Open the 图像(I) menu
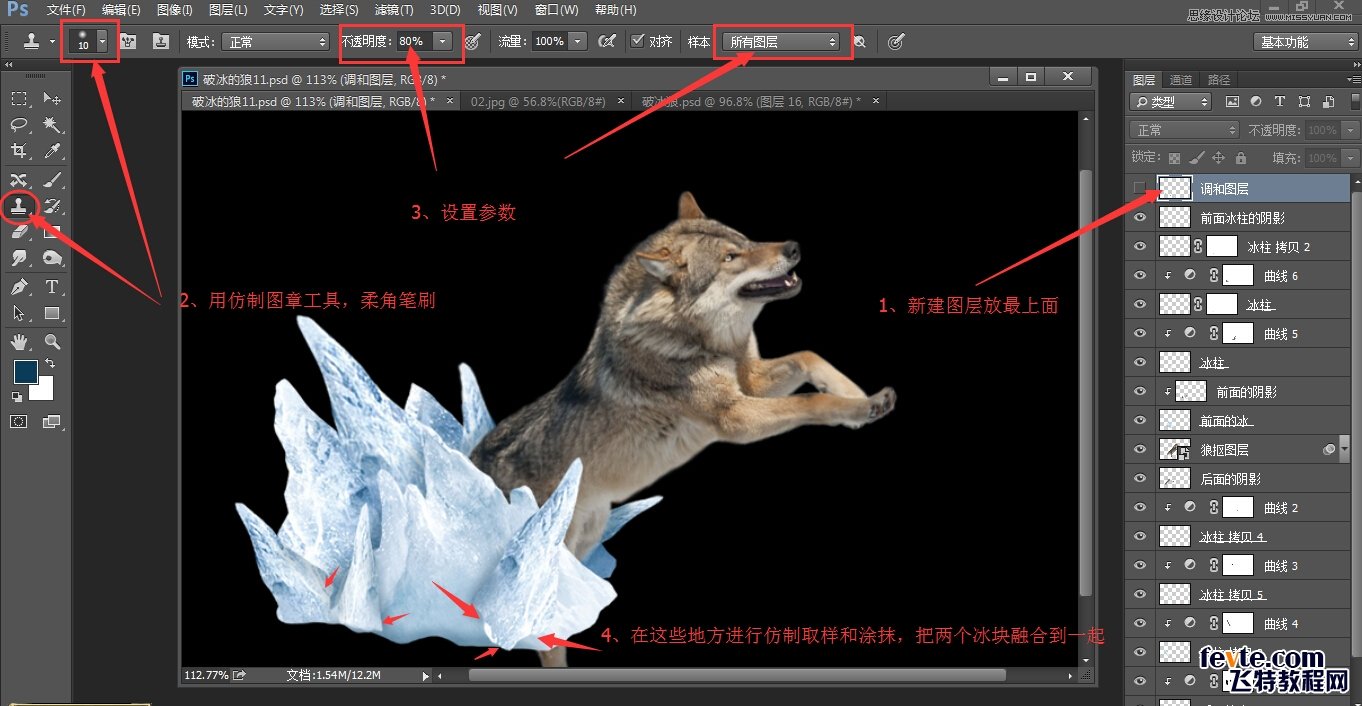This screenshot has height=706, width=1362. point(174,10)
